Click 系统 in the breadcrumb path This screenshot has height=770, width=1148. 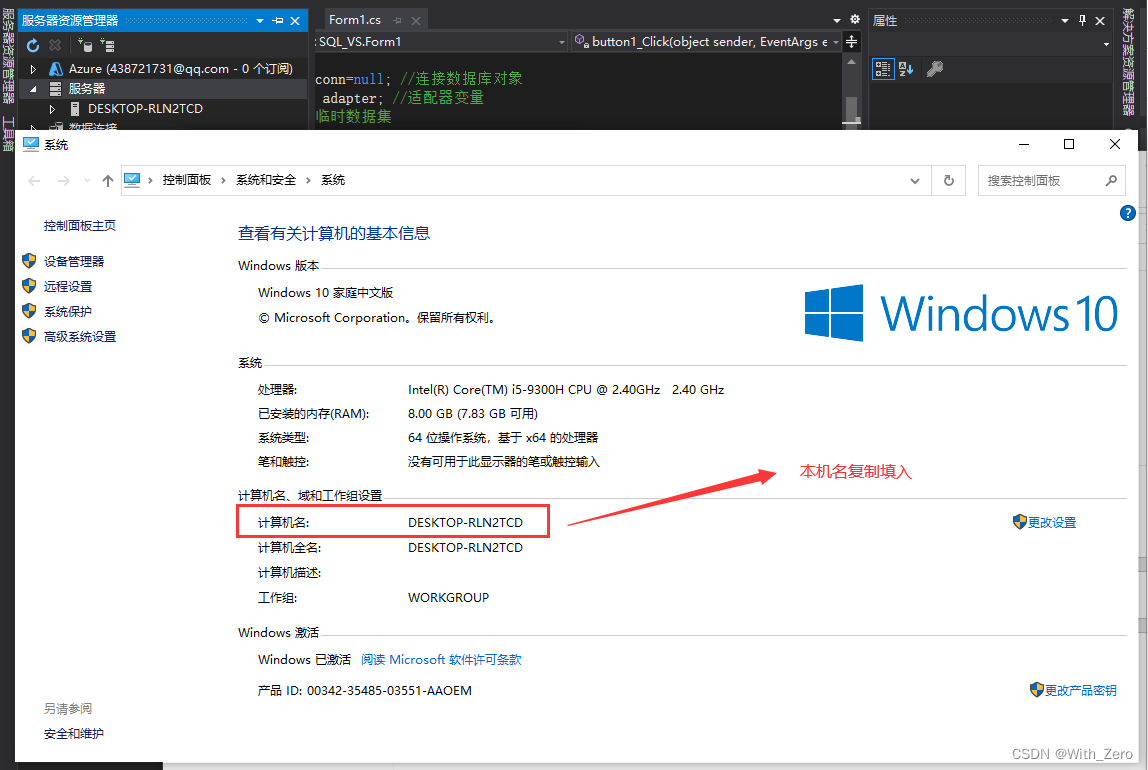(333, 180)
